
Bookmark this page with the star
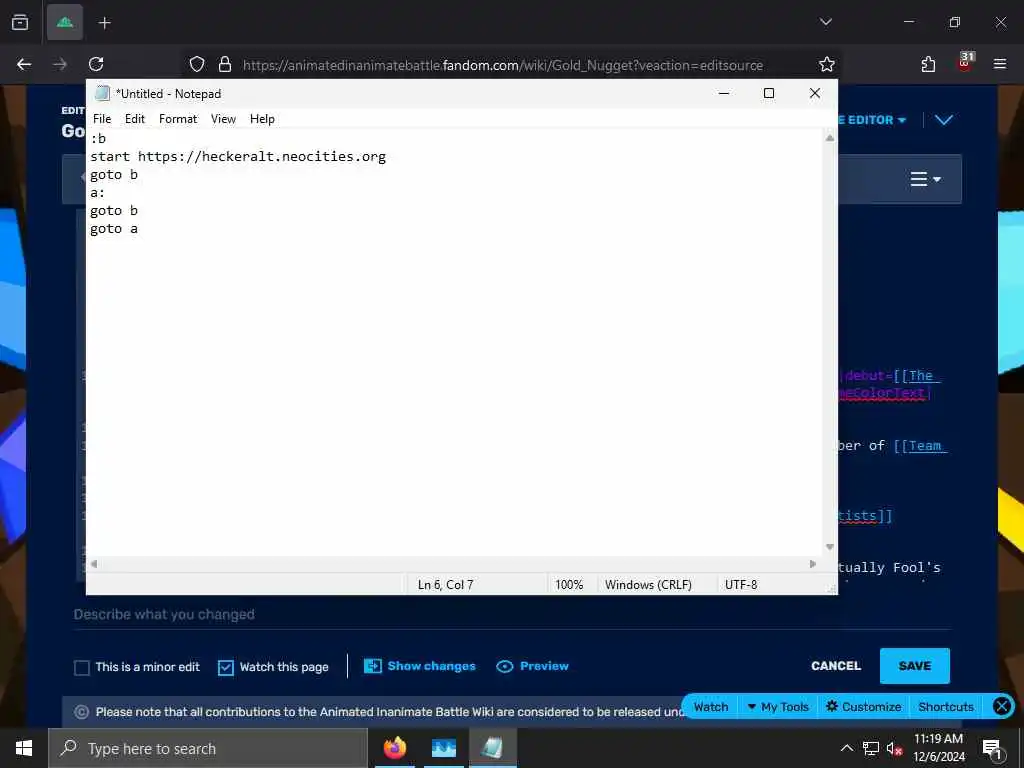[x=827, y=64]
